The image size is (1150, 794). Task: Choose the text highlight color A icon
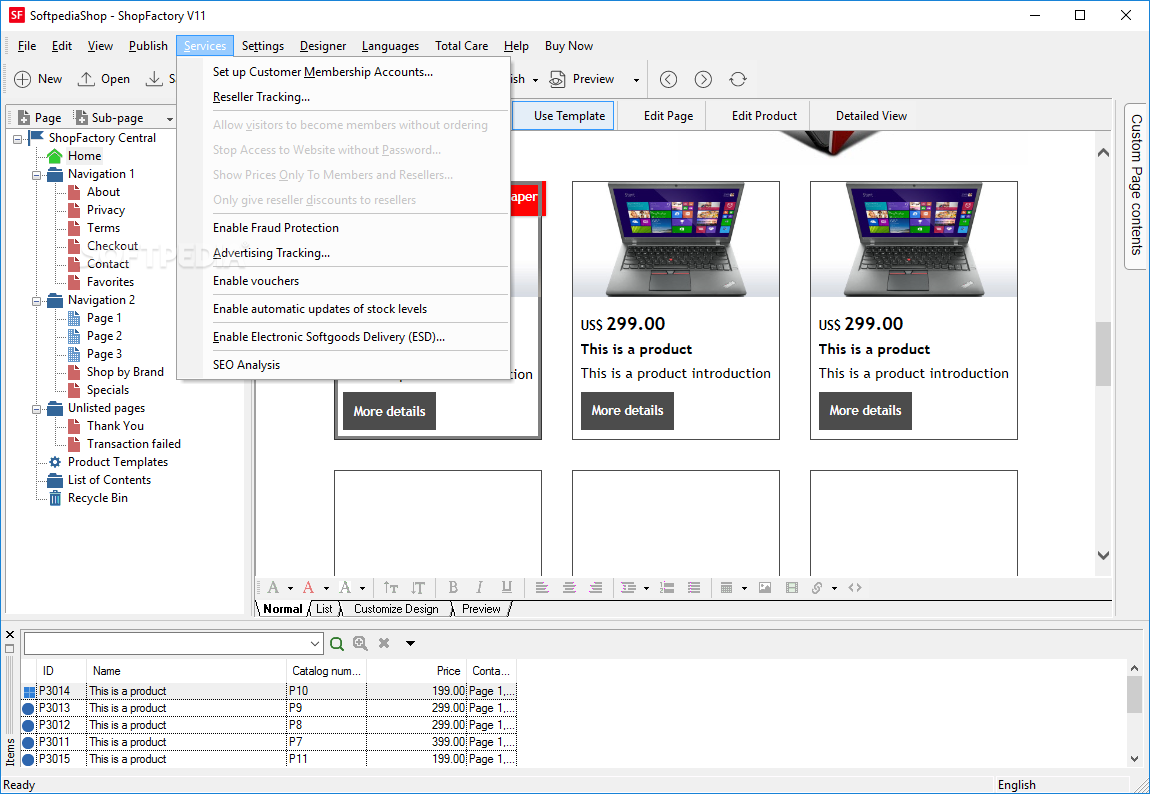[x=345, y=587]
